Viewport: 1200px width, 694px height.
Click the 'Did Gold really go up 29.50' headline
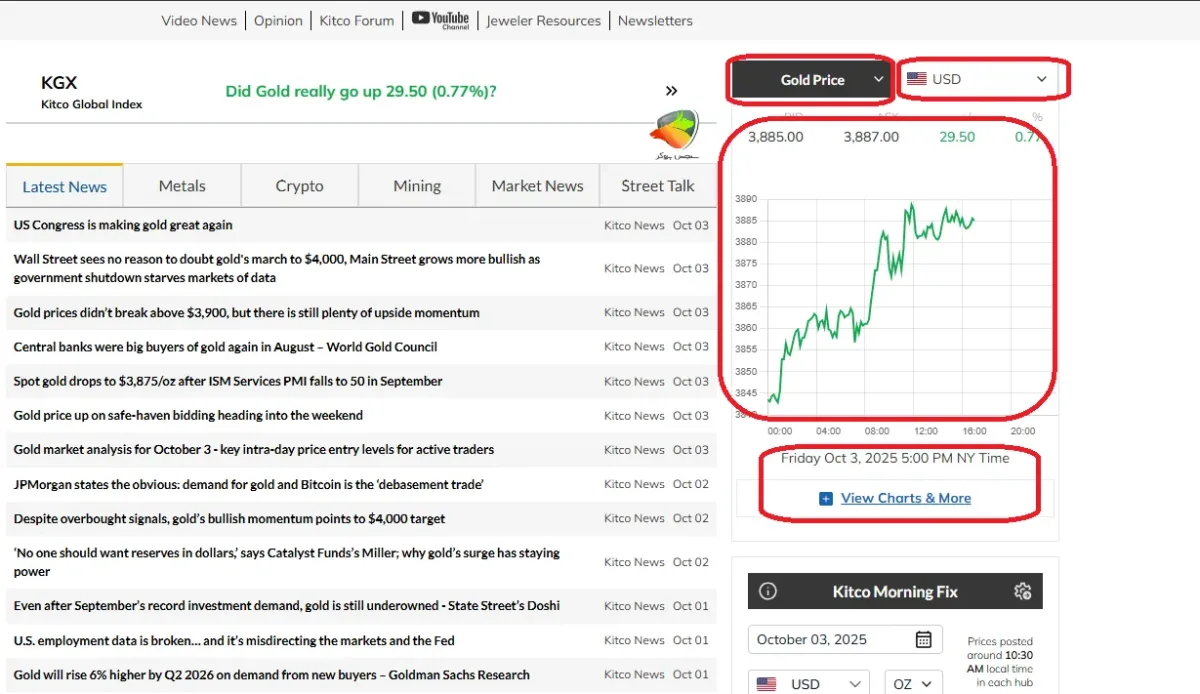pyautogui.click(x=361, y=91)
